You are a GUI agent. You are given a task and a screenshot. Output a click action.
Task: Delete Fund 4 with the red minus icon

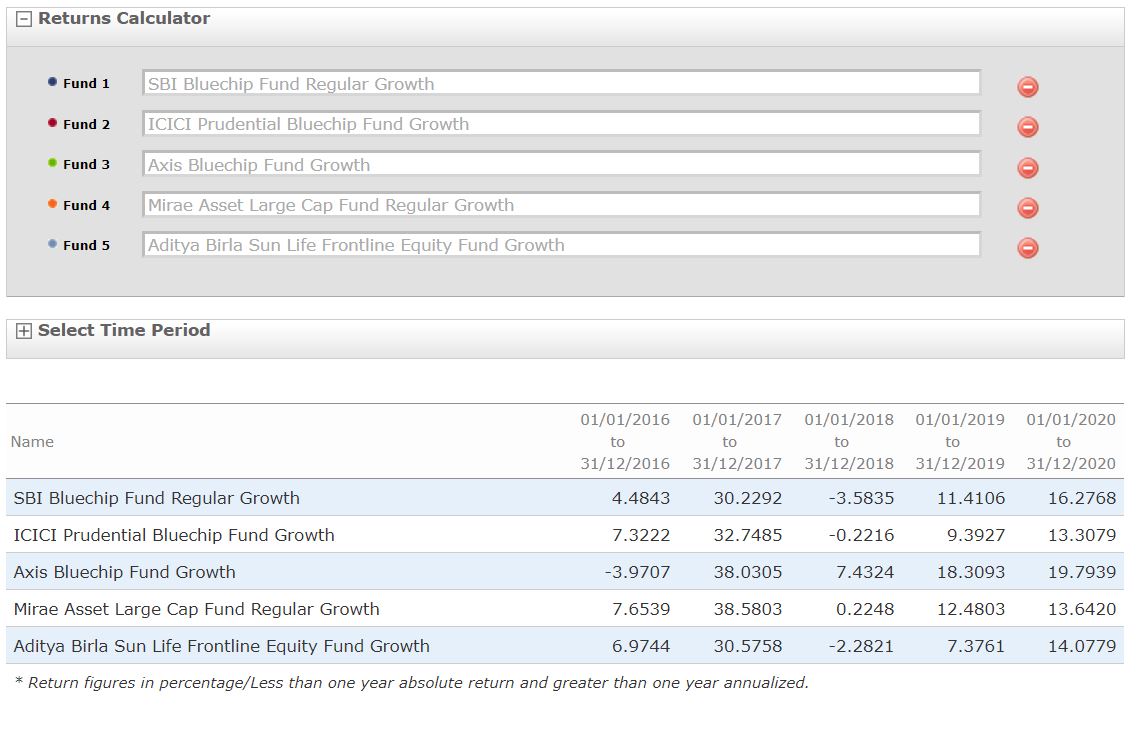click(x=1027, y=208)
